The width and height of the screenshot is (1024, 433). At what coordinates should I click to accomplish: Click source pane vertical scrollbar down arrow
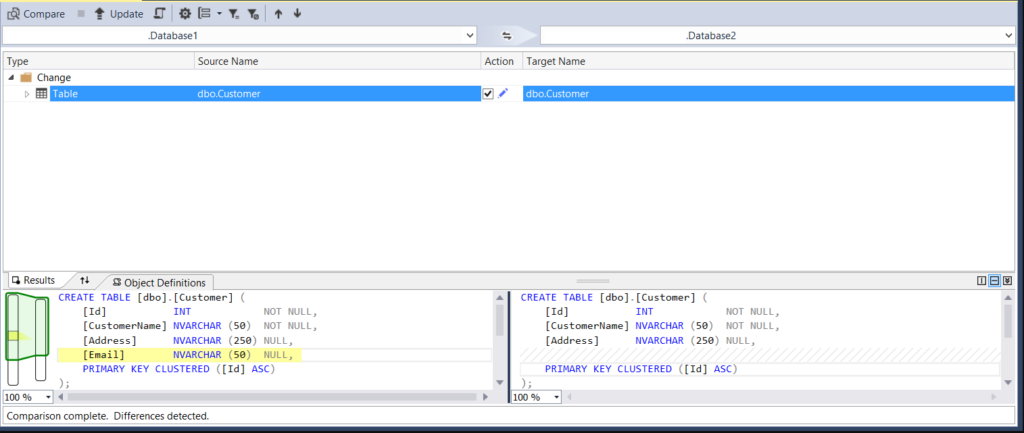[500, 383]
